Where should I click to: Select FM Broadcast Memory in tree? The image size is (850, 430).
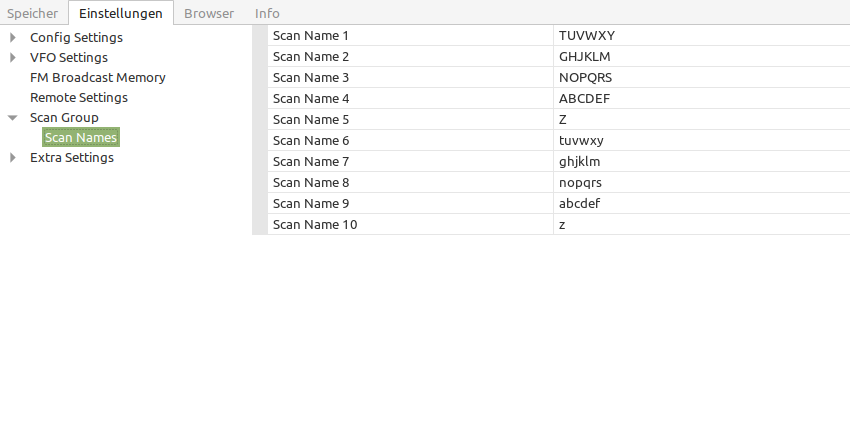[98, 78]
